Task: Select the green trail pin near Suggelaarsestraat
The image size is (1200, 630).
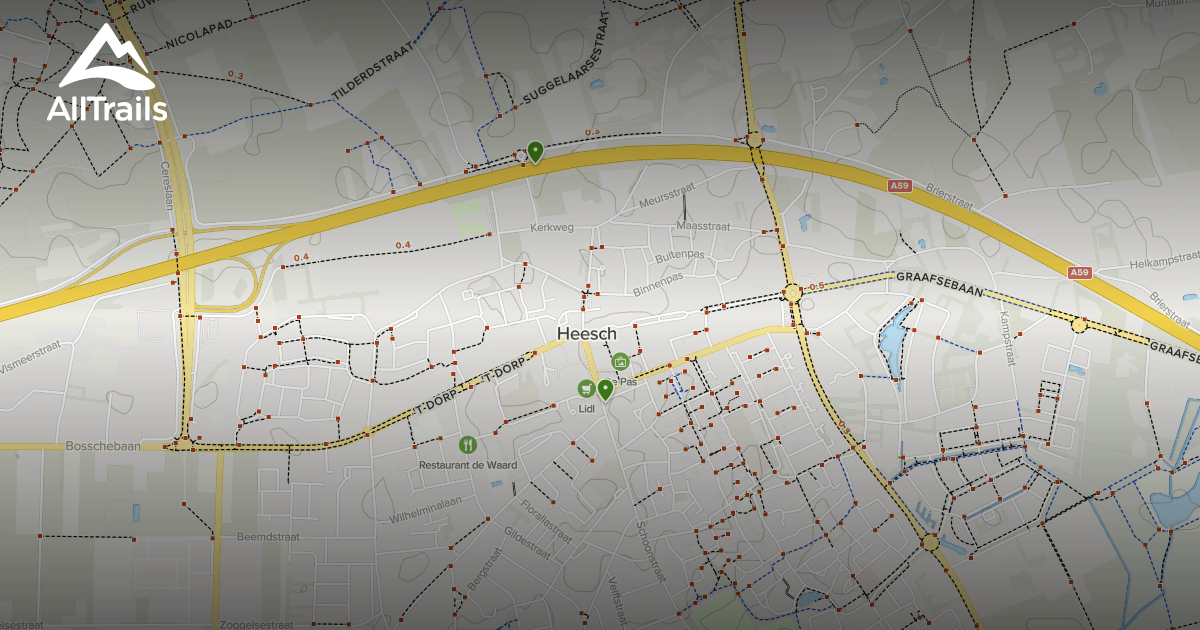Action: coord(535,152)
